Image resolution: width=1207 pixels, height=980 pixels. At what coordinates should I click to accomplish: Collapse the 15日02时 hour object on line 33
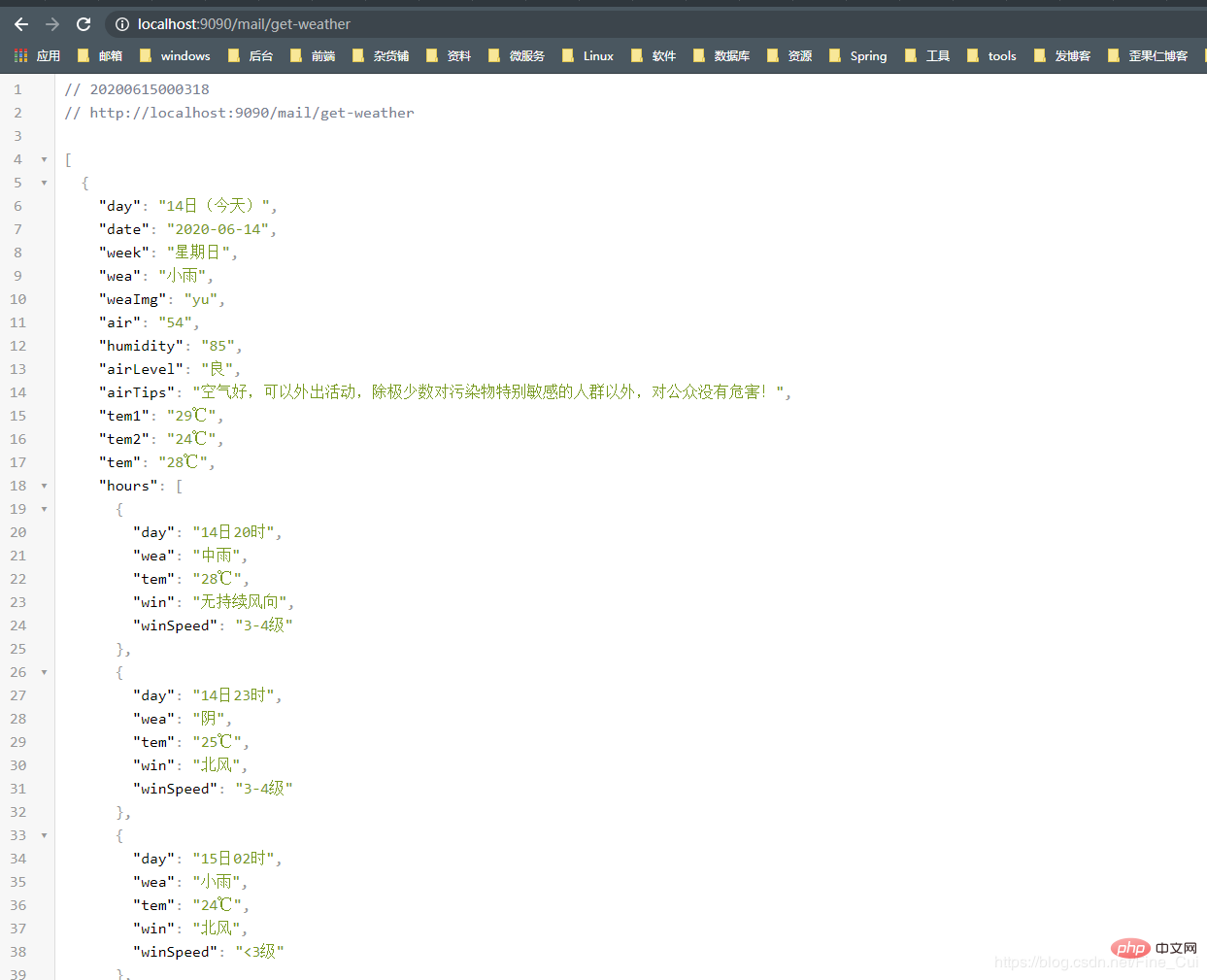click(x=44, y=835)
